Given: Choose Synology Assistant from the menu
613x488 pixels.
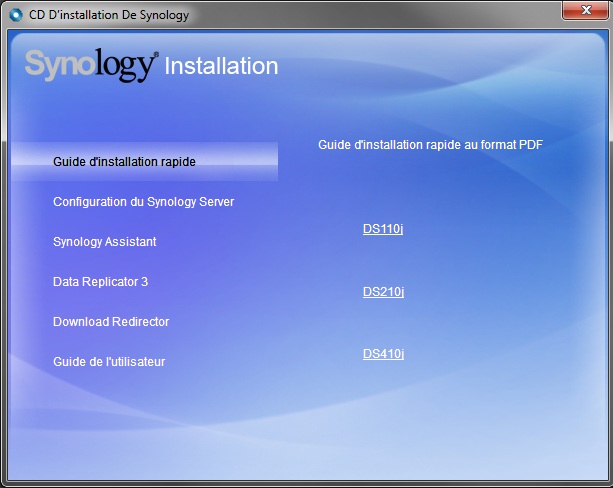Looking at the screenshot, I should (105, 242).
